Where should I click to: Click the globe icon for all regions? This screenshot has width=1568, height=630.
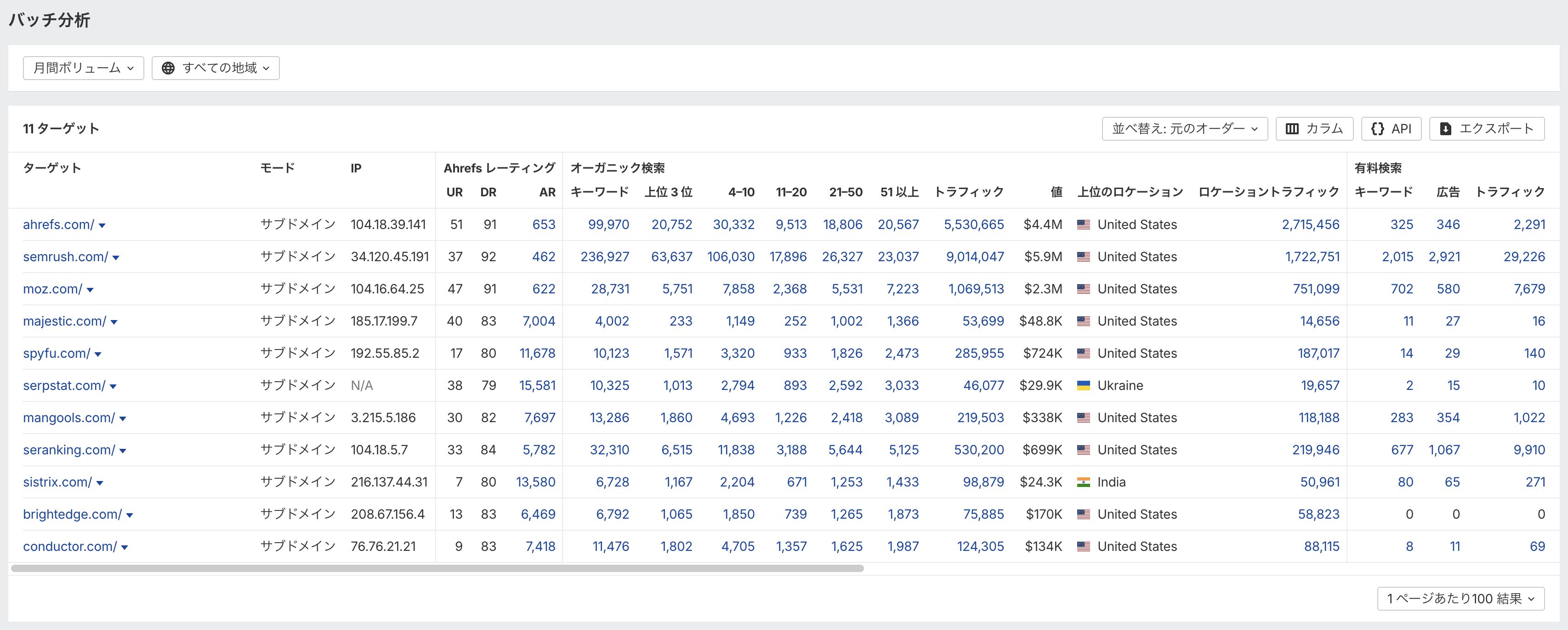(168, 68)
